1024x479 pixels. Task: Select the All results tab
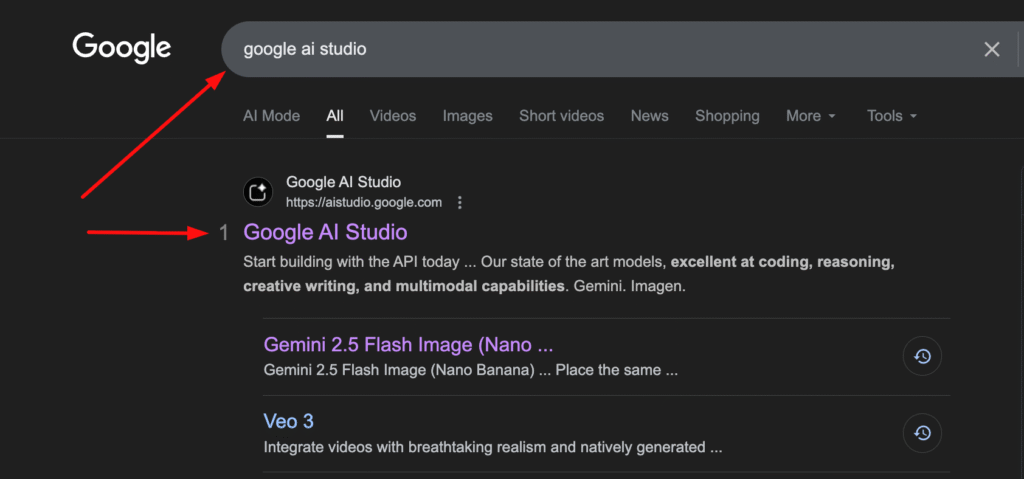click(x=335, y=116)
